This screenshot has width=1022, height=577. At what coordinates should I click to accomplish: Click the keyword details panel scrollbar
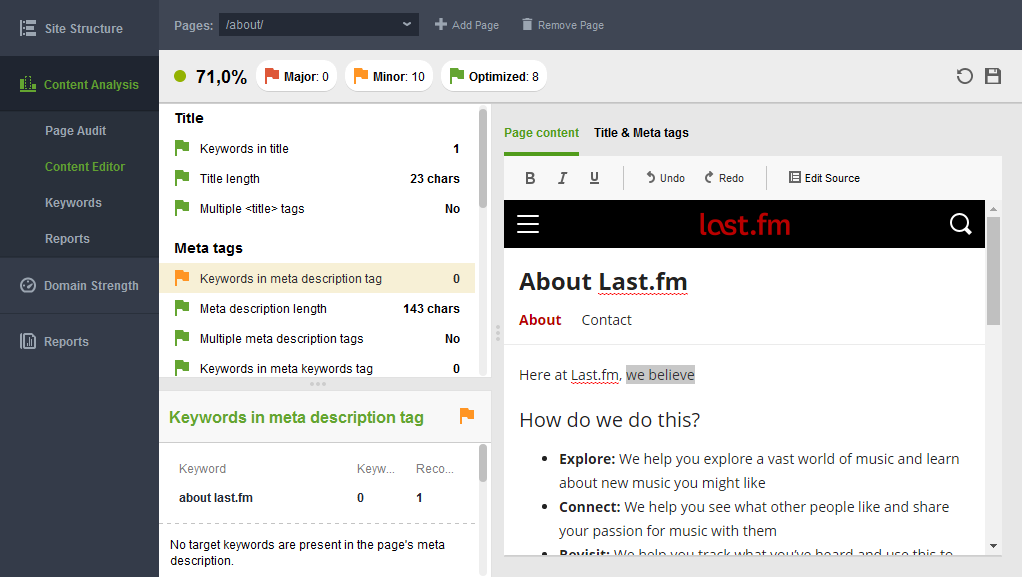[483, 464]
